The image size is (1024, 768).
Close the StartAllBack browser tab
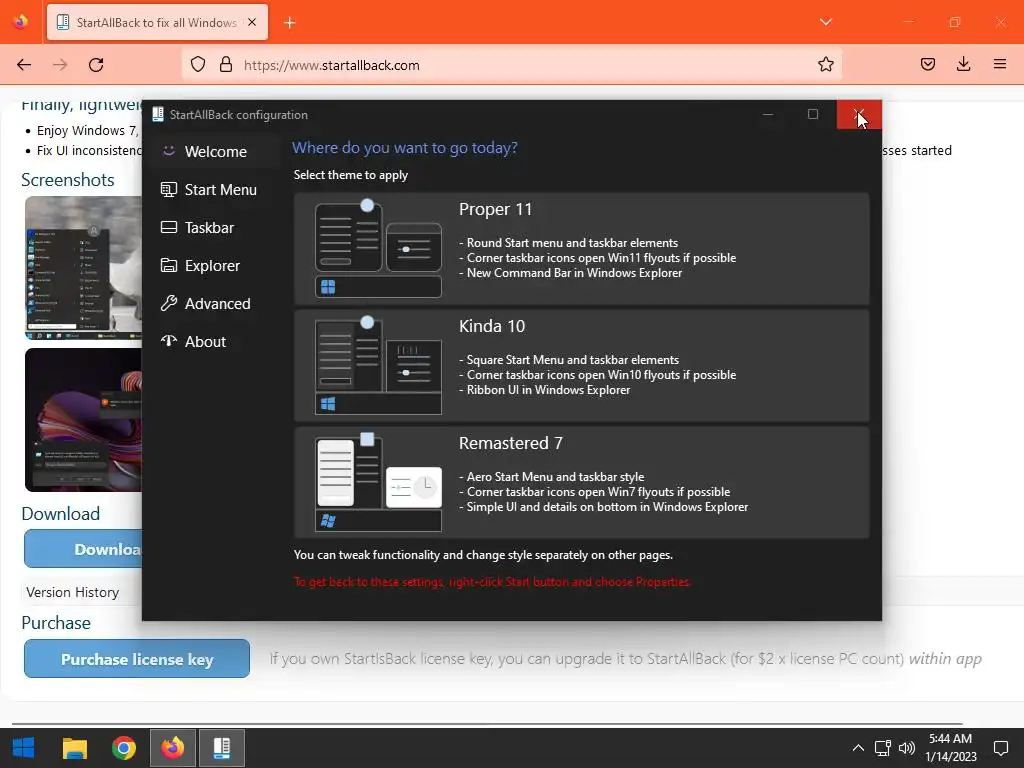(x=252, y=22)
